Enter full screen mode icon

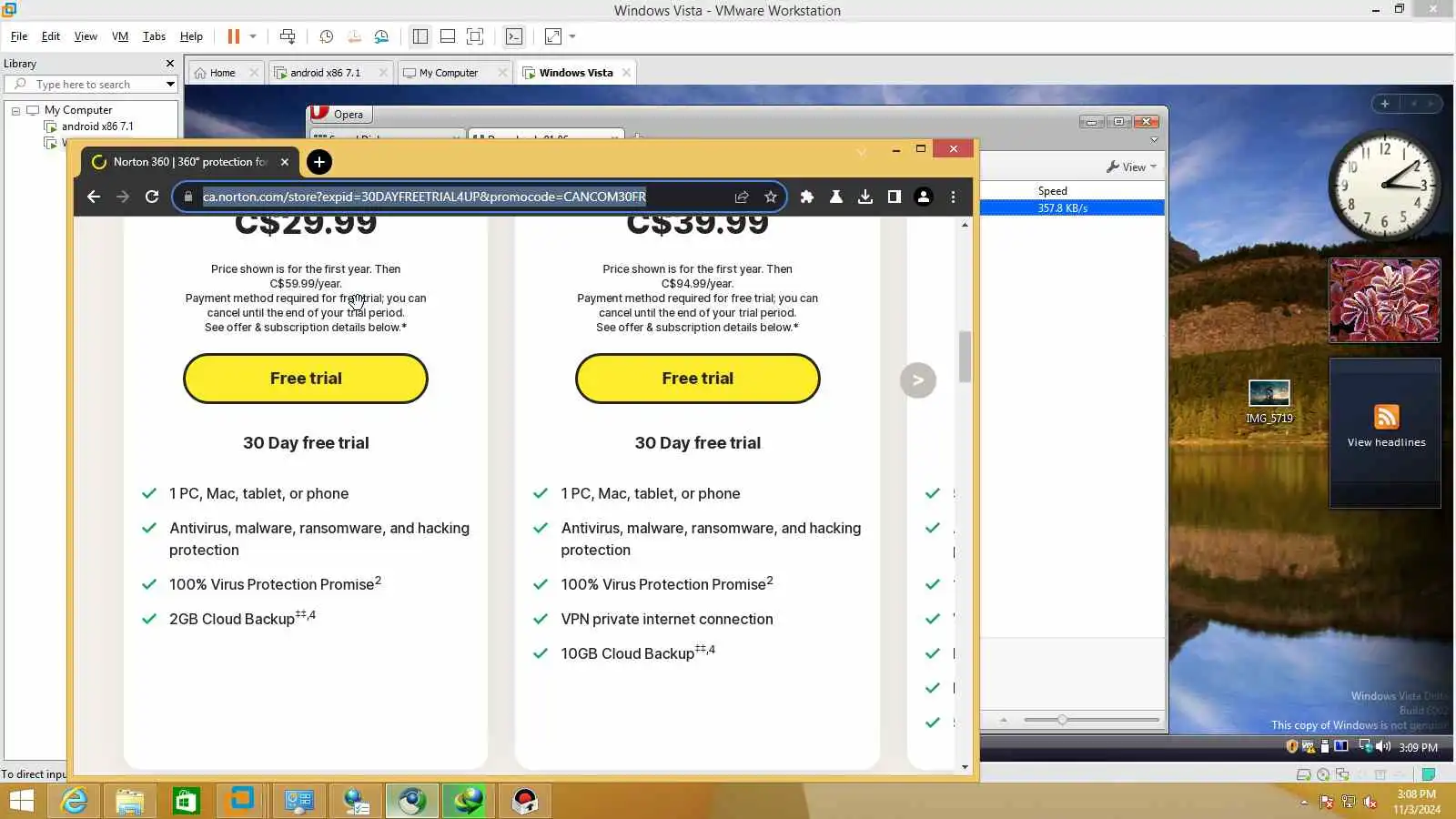[475, 36]
